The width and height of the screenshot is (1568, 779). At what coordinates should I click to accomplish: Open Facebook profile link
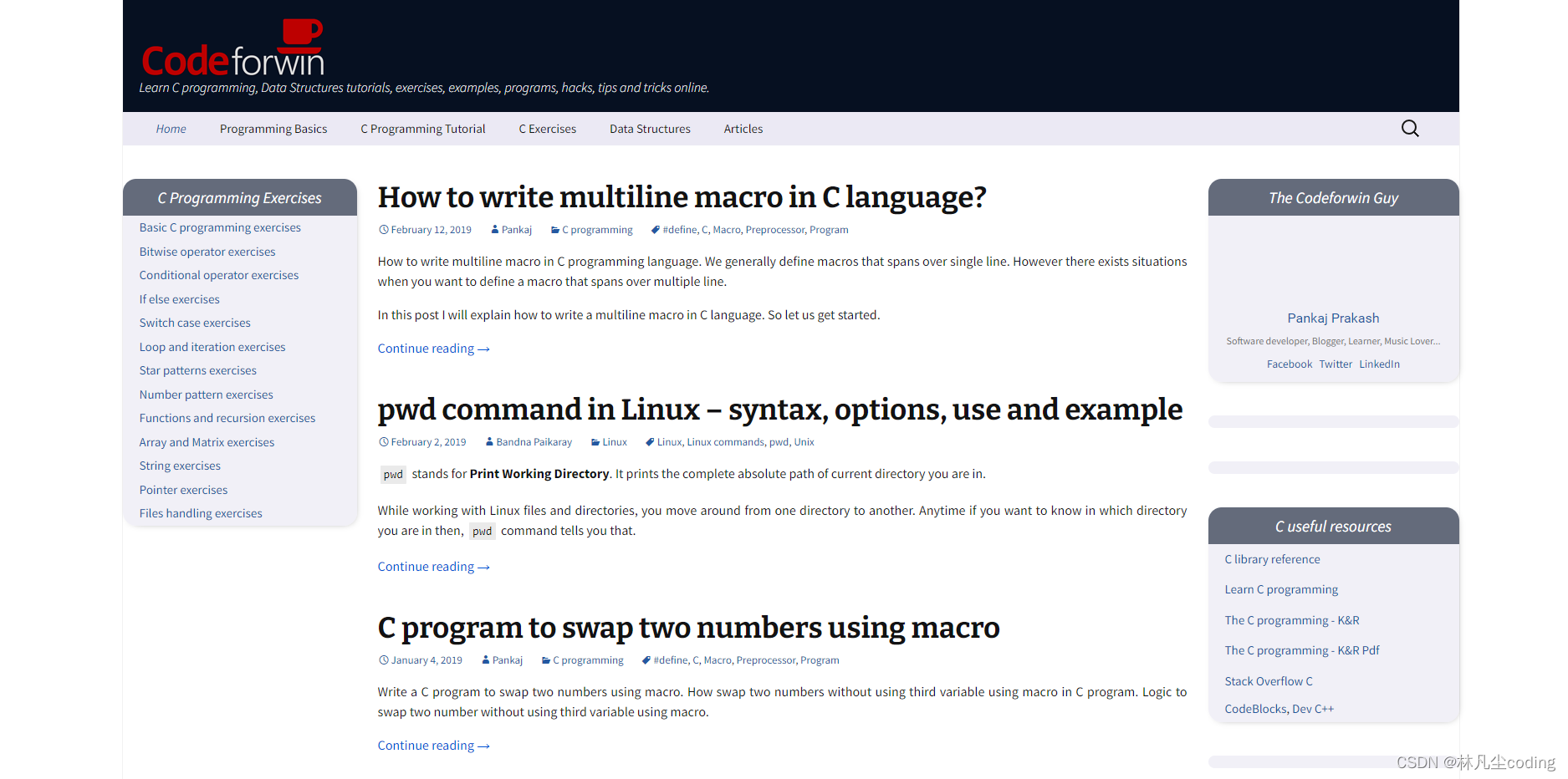(1290, 364)
